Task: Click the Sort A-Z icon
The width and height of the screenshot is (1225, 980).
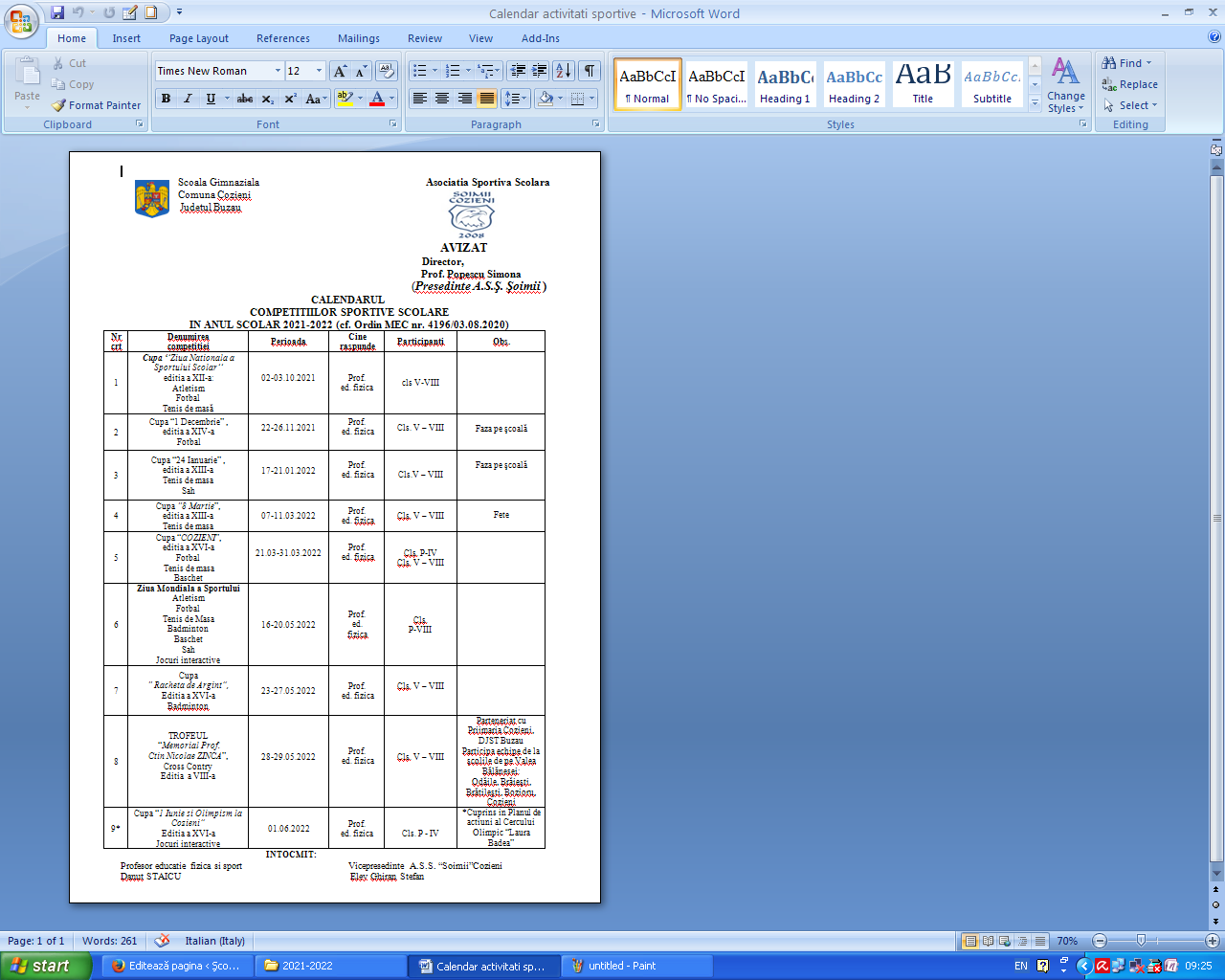Action: point(563,71)
